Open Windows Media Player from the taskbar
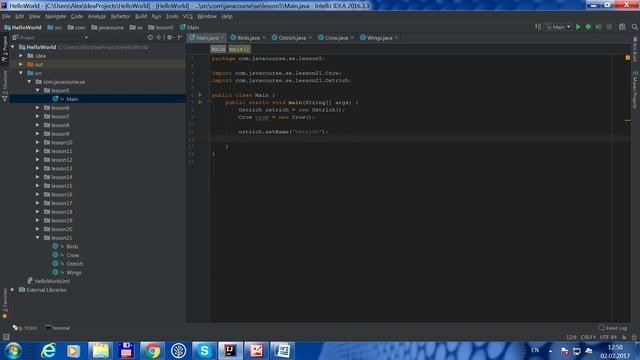Image resolution: width=640 pixels, height=360 pixels. tap(74, 351)
